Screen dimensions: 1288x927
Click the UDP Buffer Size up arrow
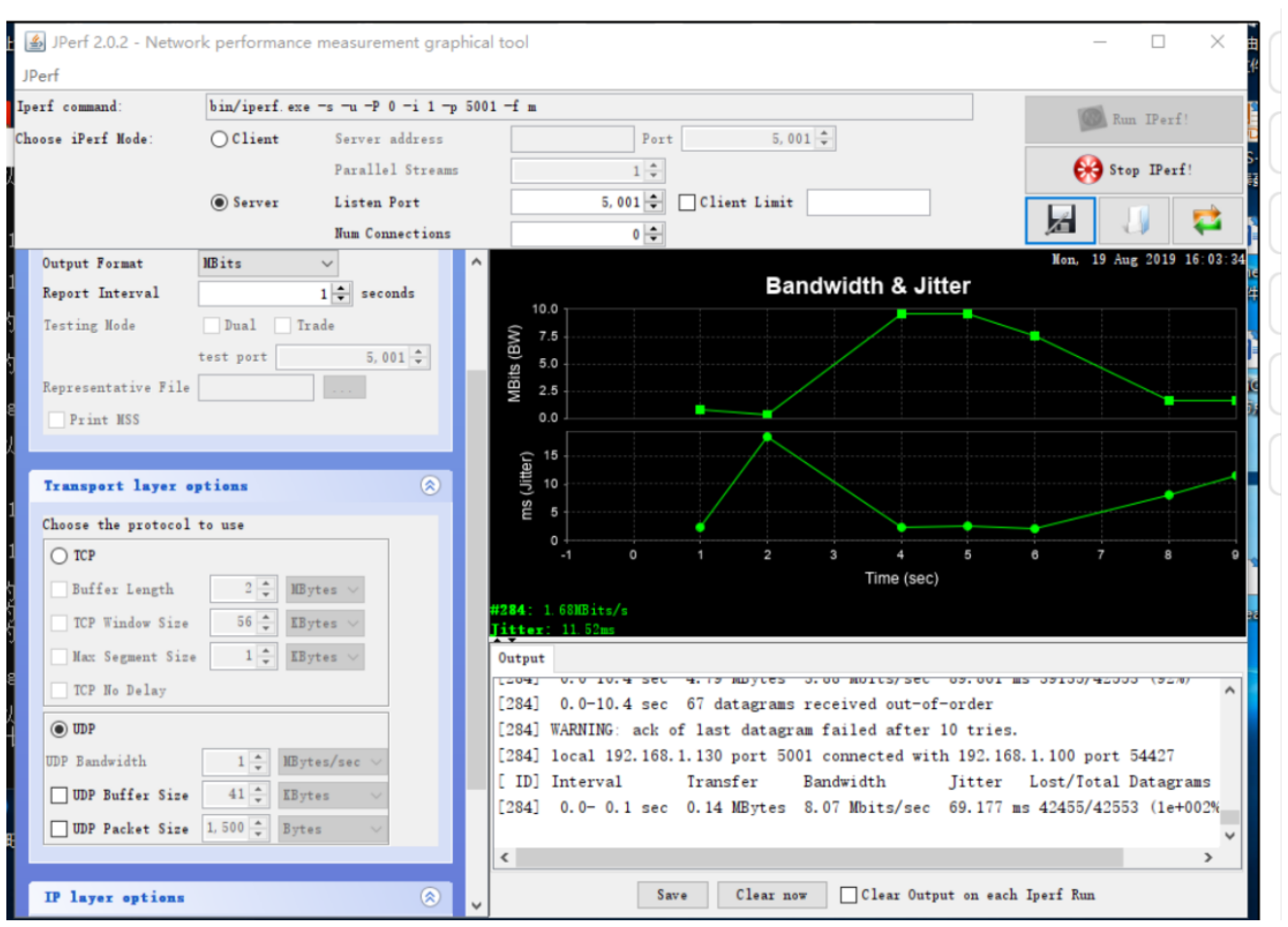pos(258,789)
